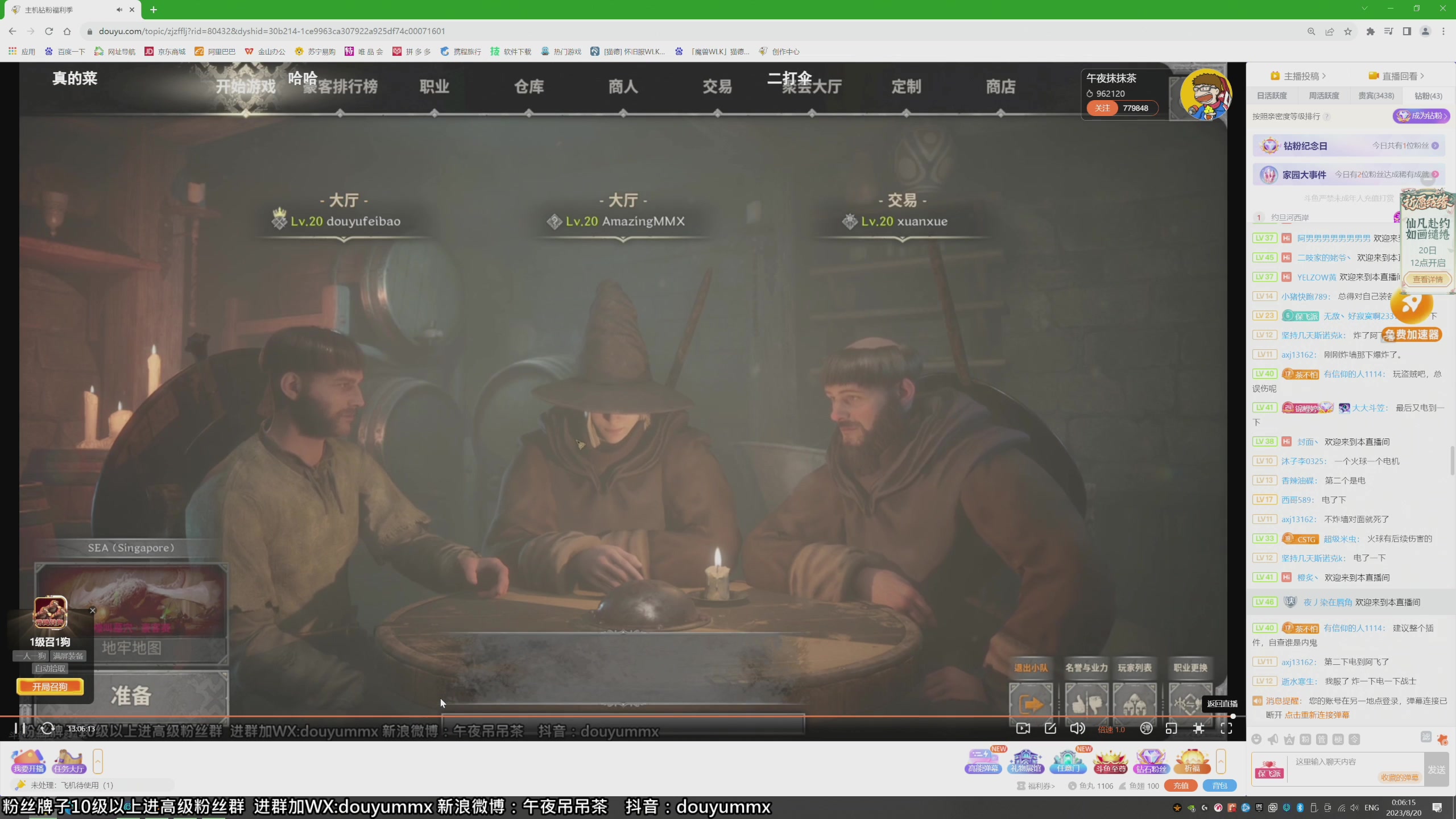Viewport: 1456px width, 819px height.
Task: Click the 返回直播 button
Action: pos(1222,704)
